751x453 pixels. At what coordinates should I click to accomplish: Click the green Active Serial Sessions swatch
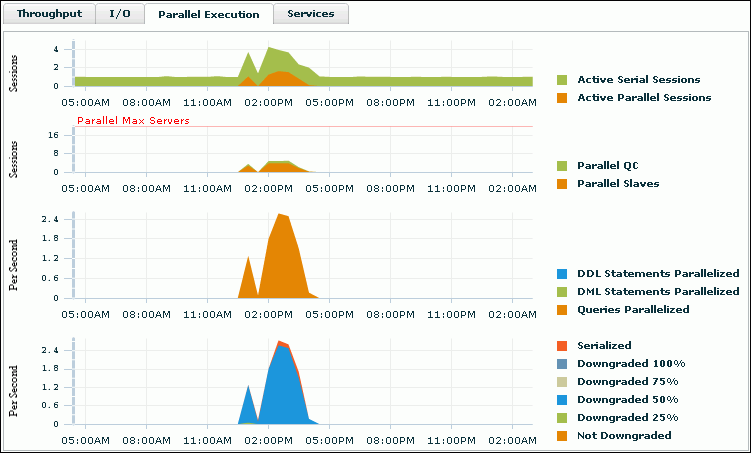pyautogui.click(x=562, y=79)
